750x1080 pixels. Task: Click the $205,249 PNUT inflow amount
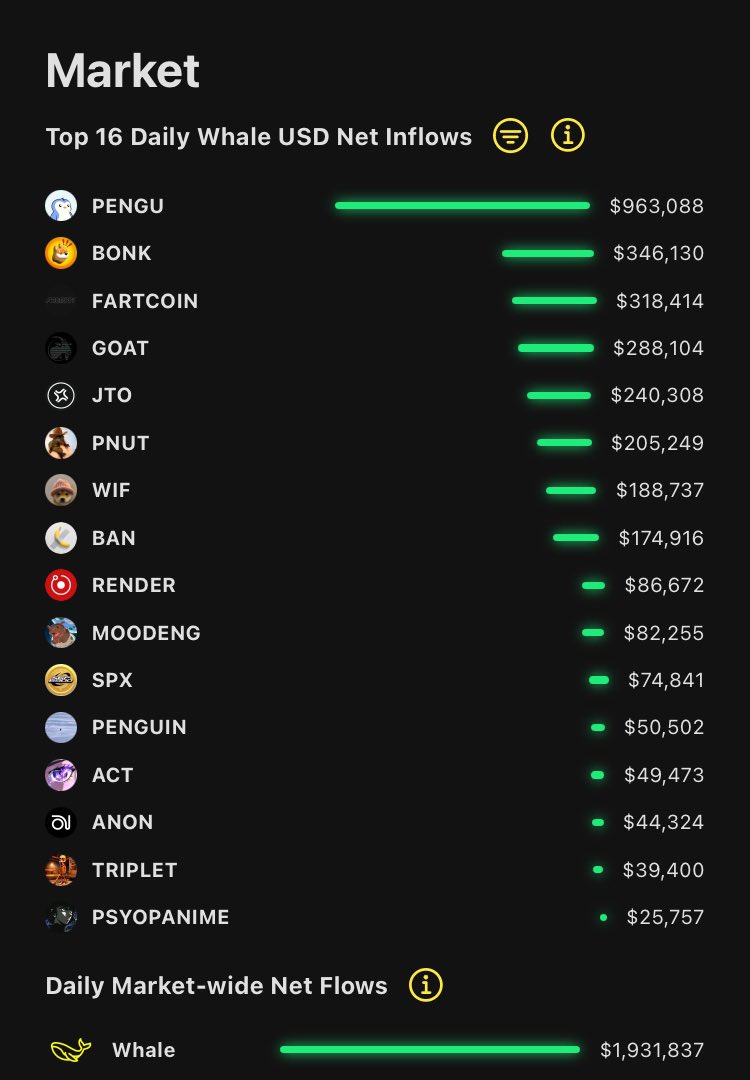point(657,443)
